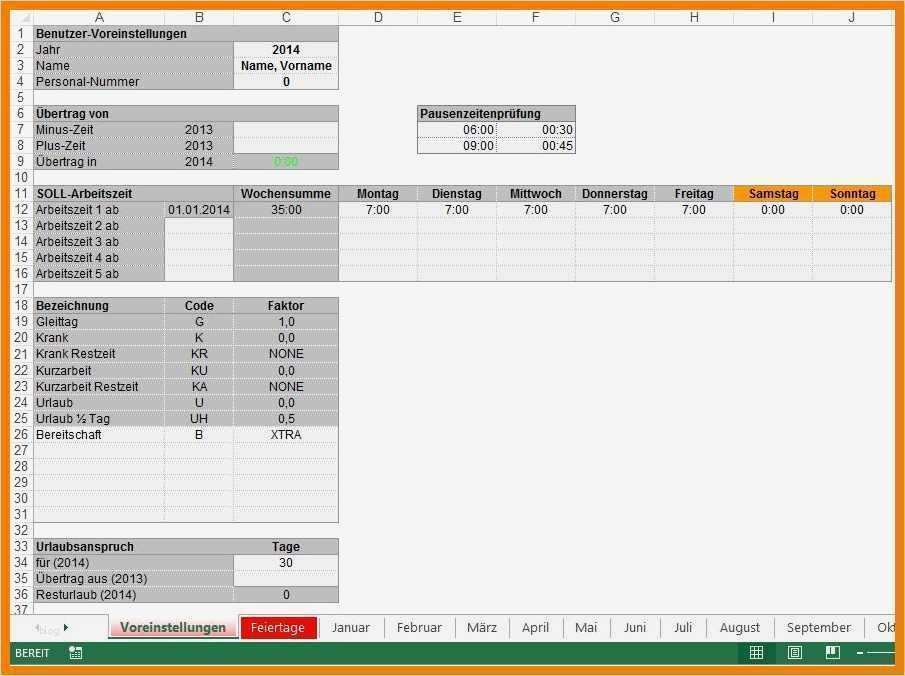Image resolution: width=905 pixels, height=676 pixels.
Task: Switch to Normal view icon
Action: click(756, 653)
